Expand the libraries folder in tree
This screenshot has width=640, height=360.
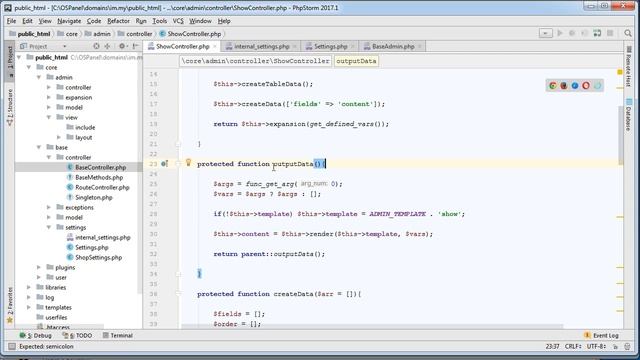[x=29, y=287]
